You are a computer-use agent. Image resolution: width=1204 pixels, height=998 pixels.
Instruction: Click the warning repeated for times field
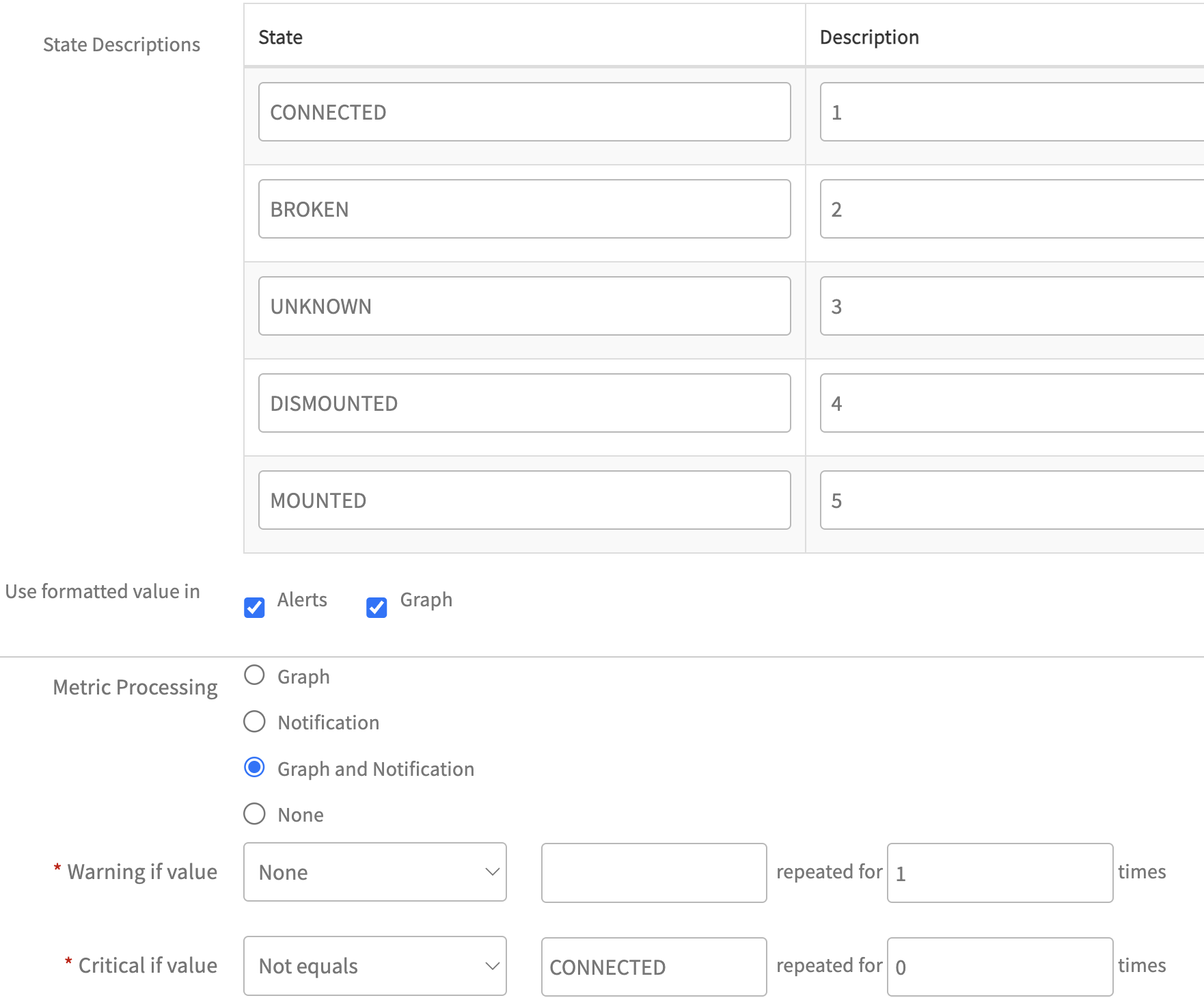1000,873
